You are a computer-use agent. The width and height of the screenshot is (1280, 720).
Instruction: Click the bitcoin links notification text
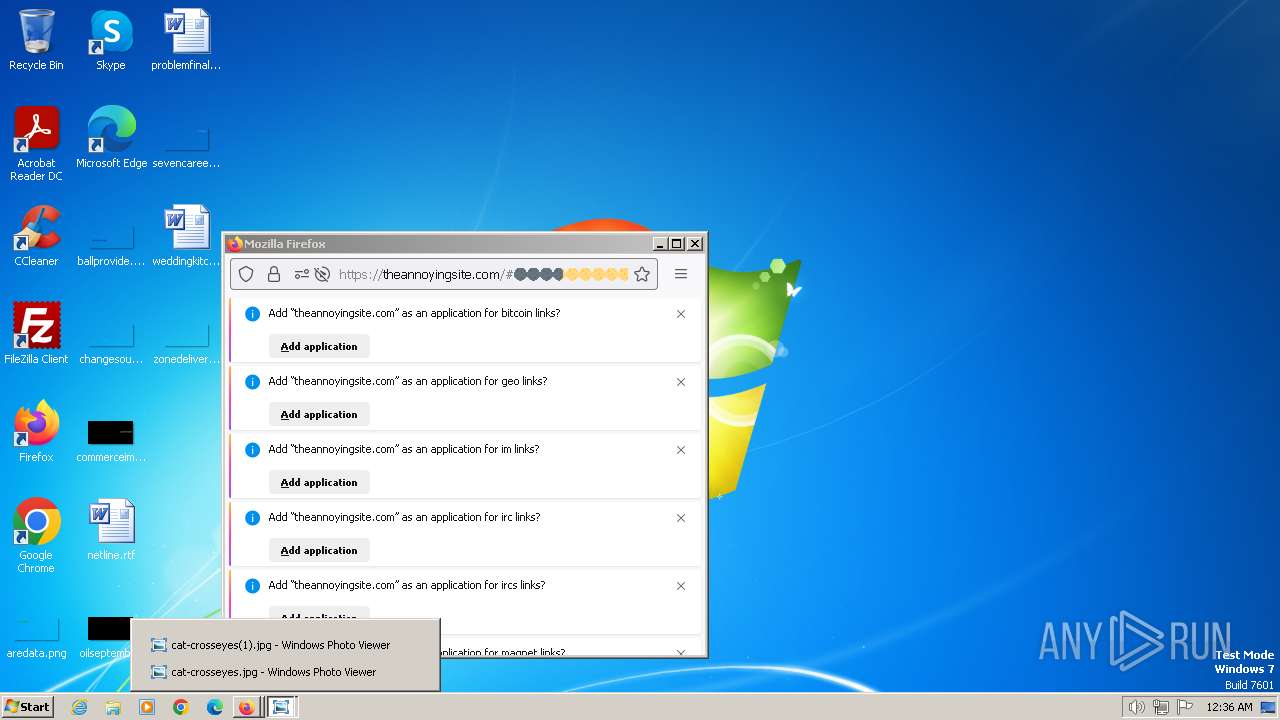point(414,313)
